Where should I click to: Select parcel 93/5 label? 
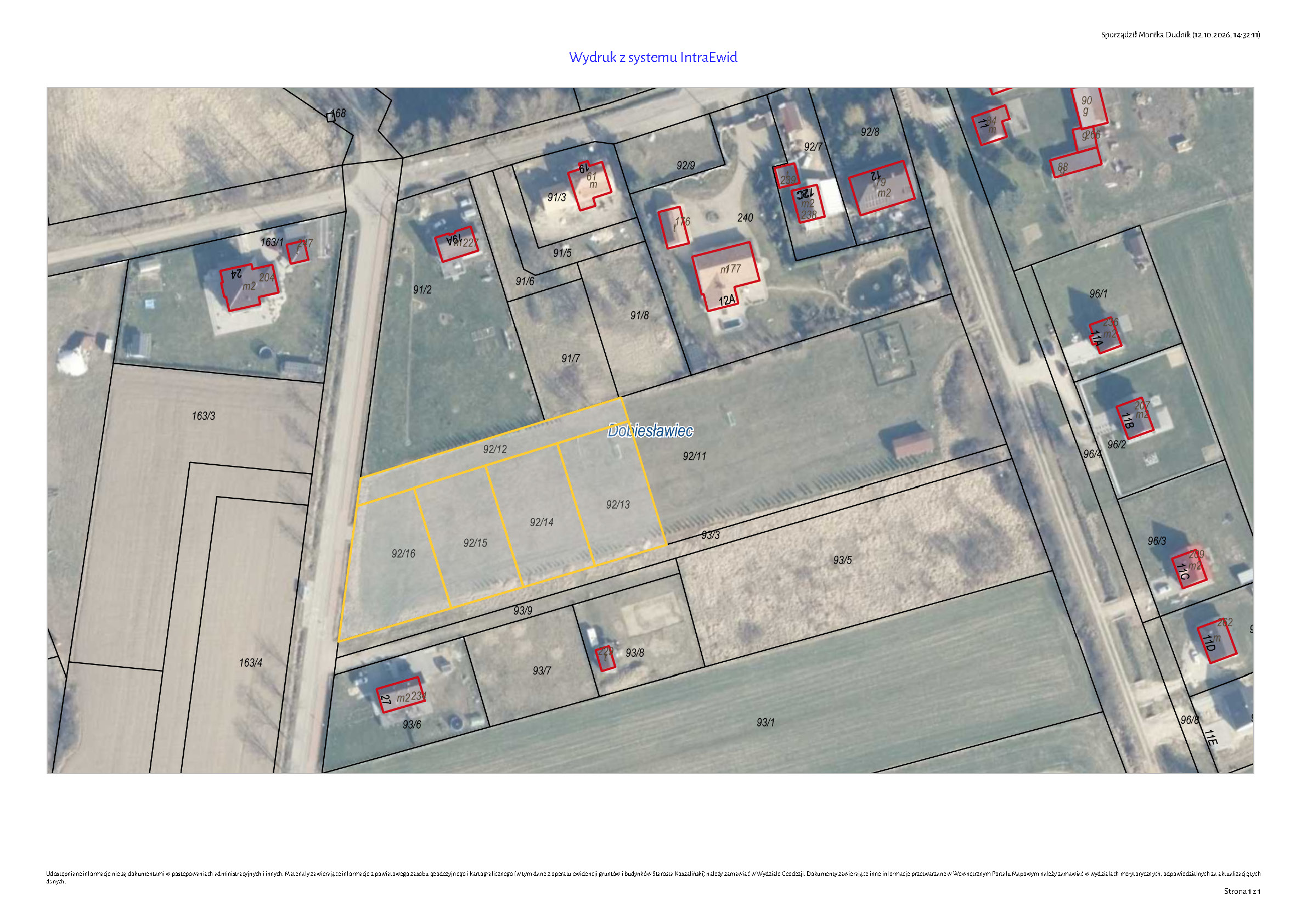842,560
